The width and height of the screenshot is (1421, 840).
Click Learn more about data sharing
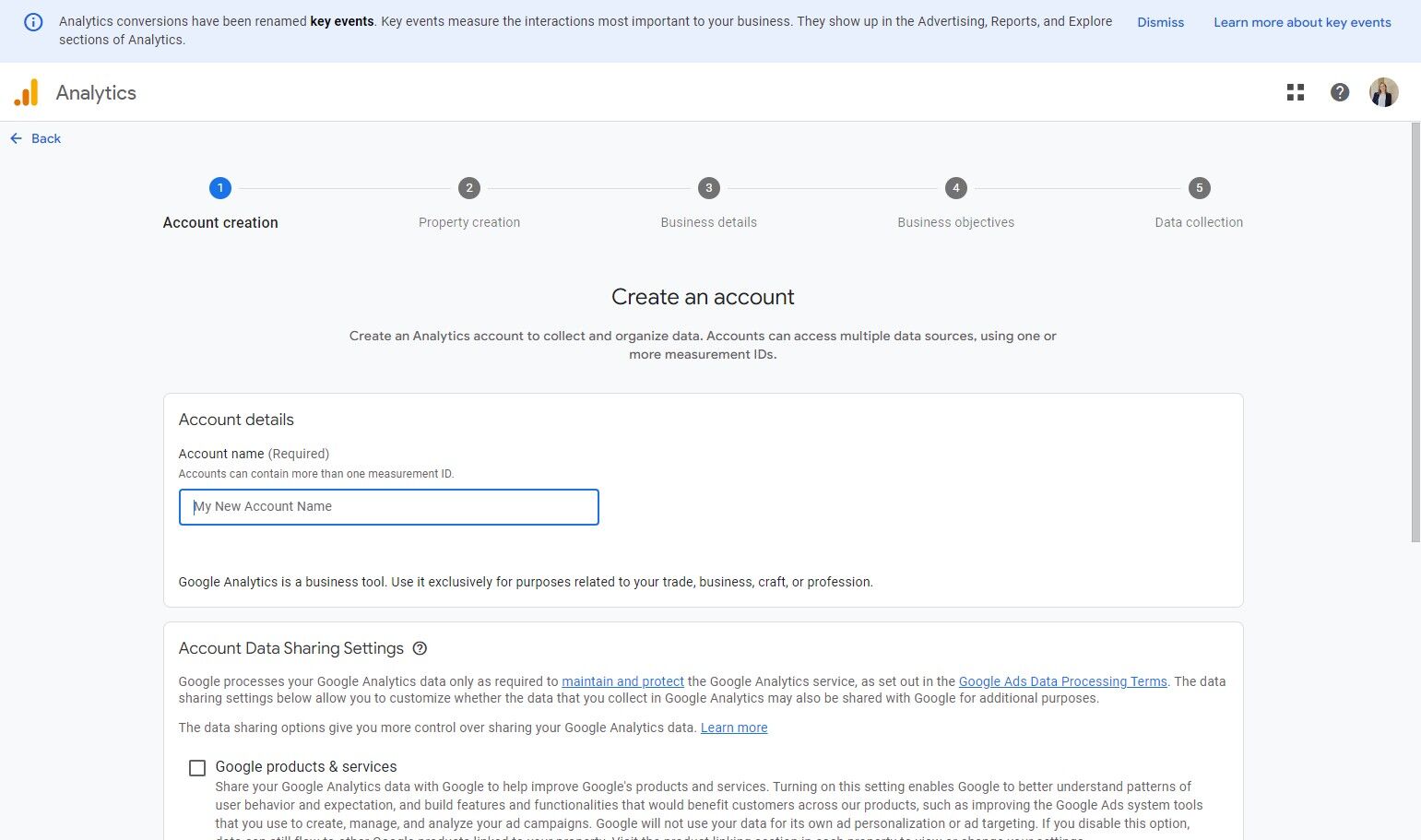tap(734, 728)
